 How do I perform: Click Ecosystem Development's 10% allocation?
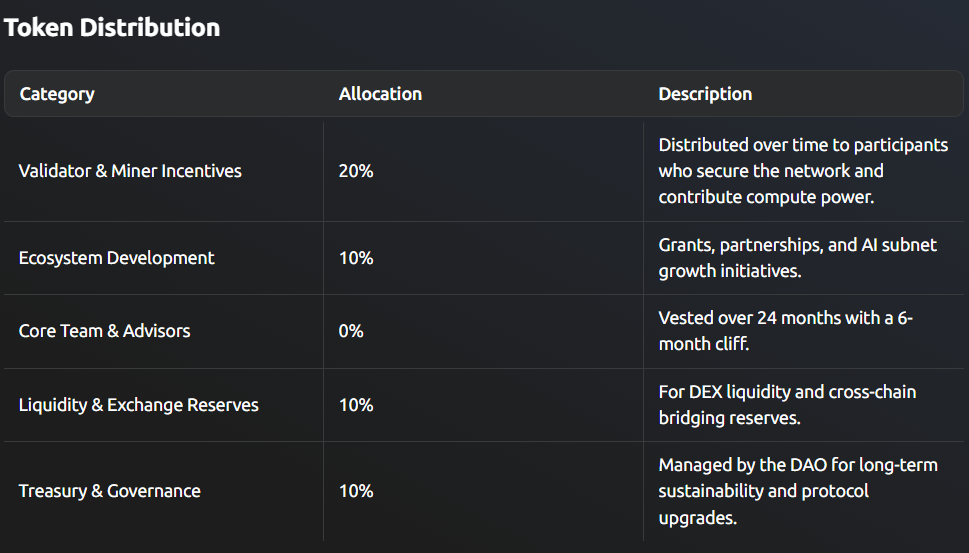click(356, 258)
